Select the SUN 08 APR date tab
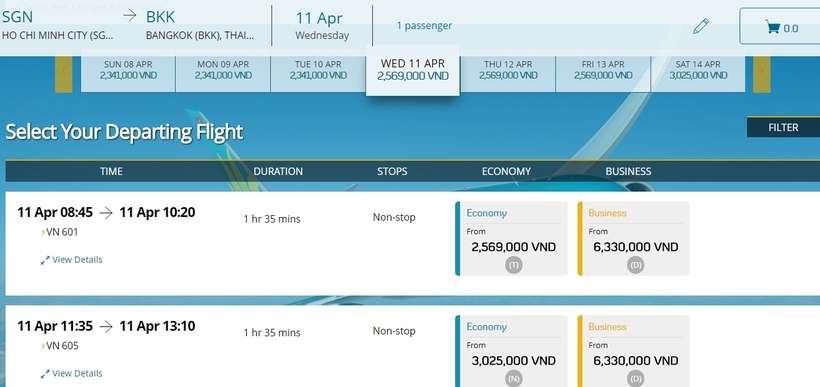This screenshot has height=387, width=820. [x=128, y=70]
